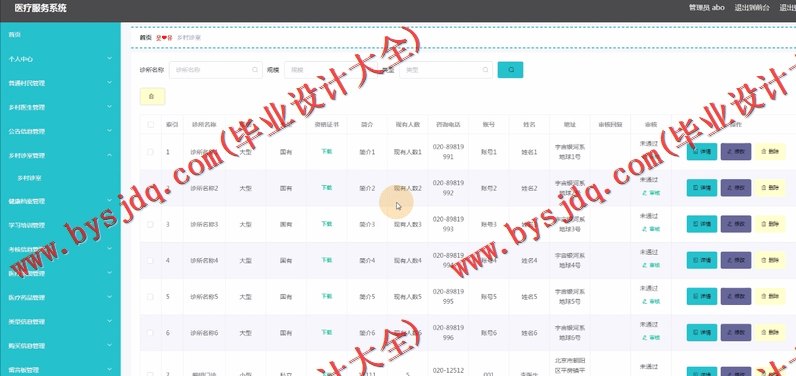Tick the select-all checkbox in table header
The width and height of the screenshot is (796, 376).
point(150,124)
